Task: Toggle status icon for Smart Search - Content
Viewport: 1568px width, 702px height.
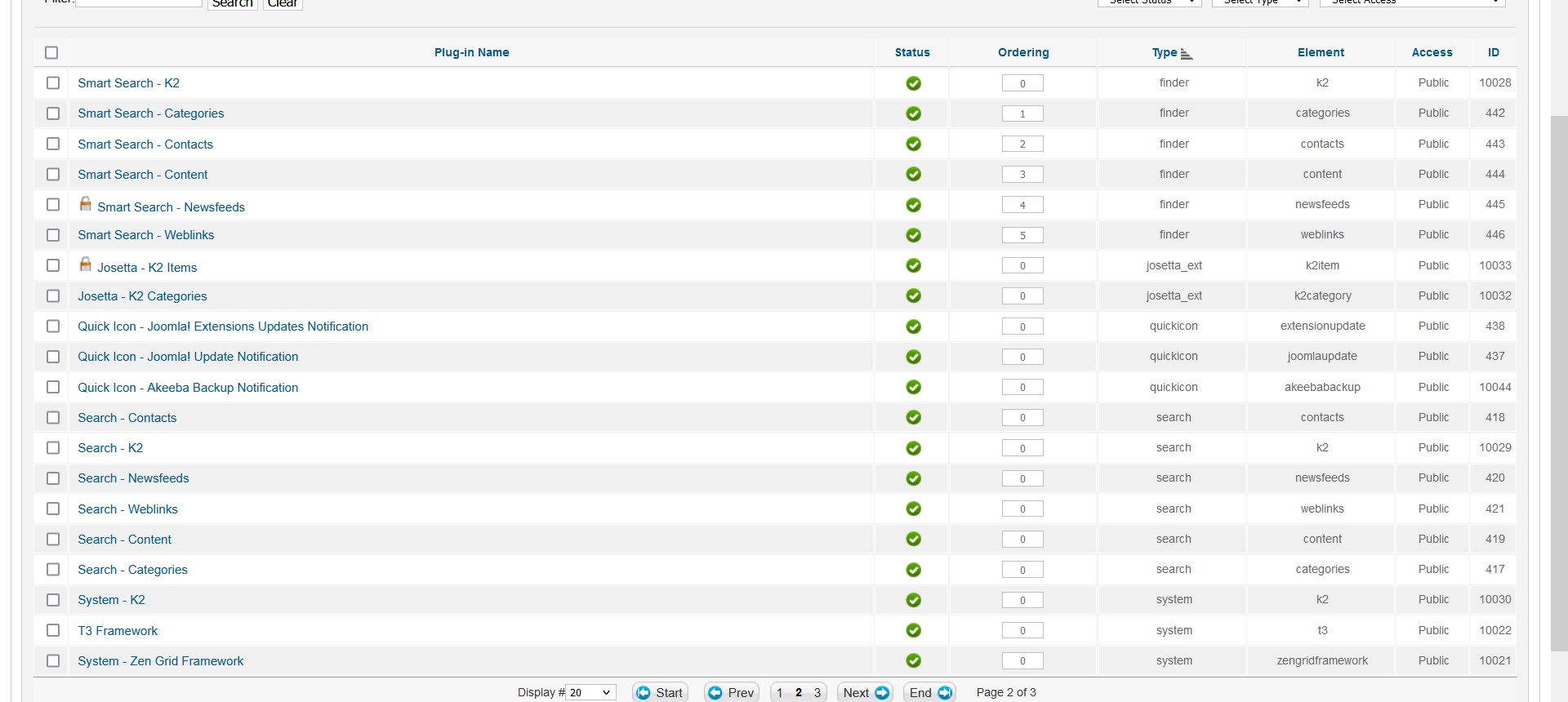Action: 913,174
